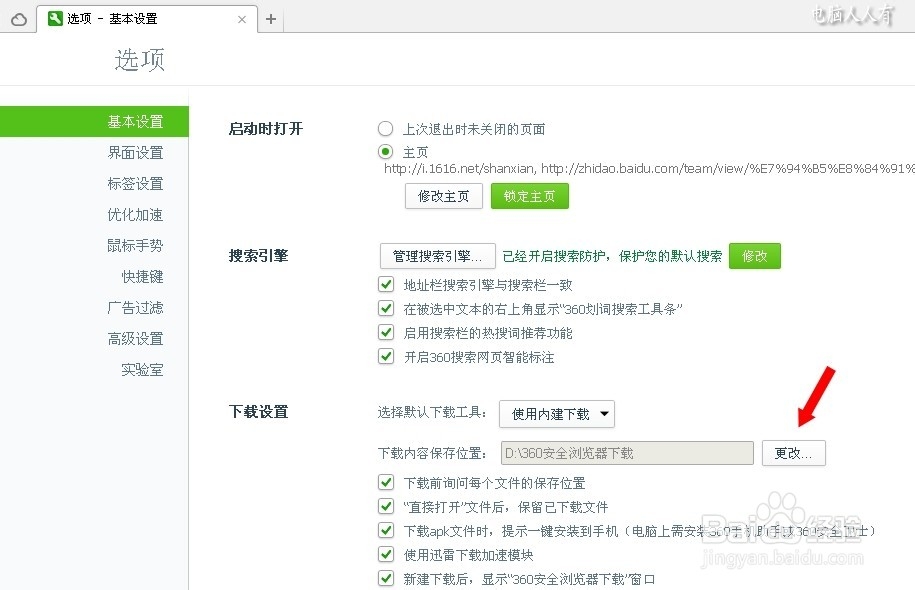Image resolution: width=915 pixels, height=590 pixels.
Task: Toggle 使用迅雷下载加速模块 checkbox
Action: tap(386, 554)
